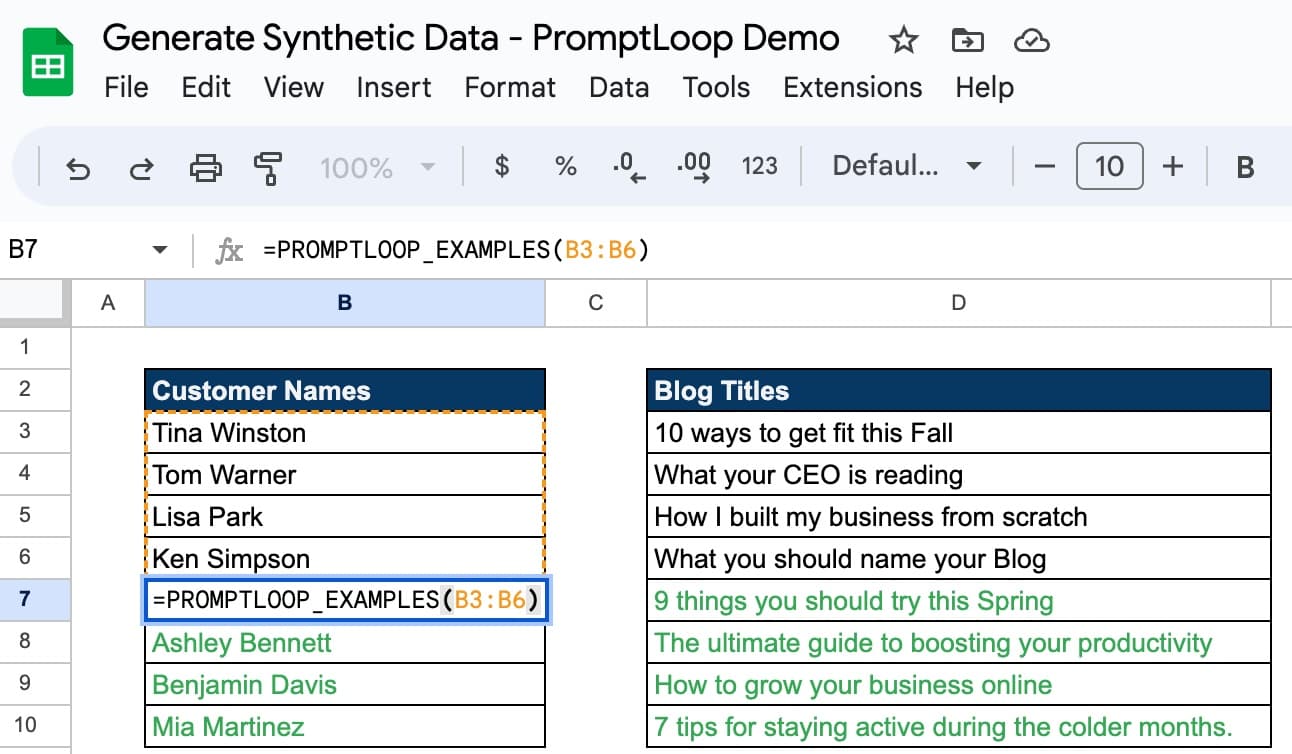
Task: Open the Data menu
Action: 619,87
